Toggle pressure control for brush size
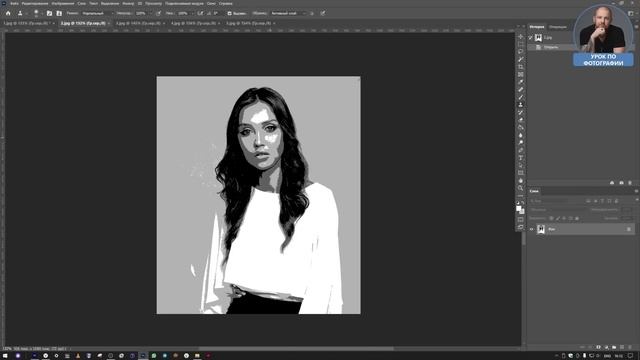Viewport: 640px width, 360px height. (x=323, y=13)
